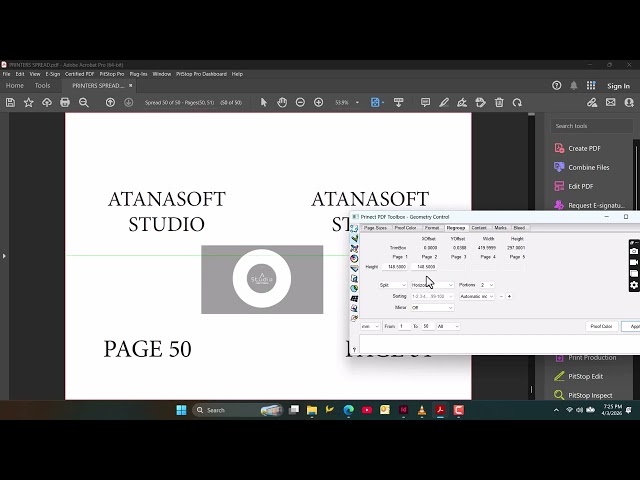The image size is (640, 480).
Task: Switch to Proof Color tab in Toolbox
Action: tap(405, 228)
